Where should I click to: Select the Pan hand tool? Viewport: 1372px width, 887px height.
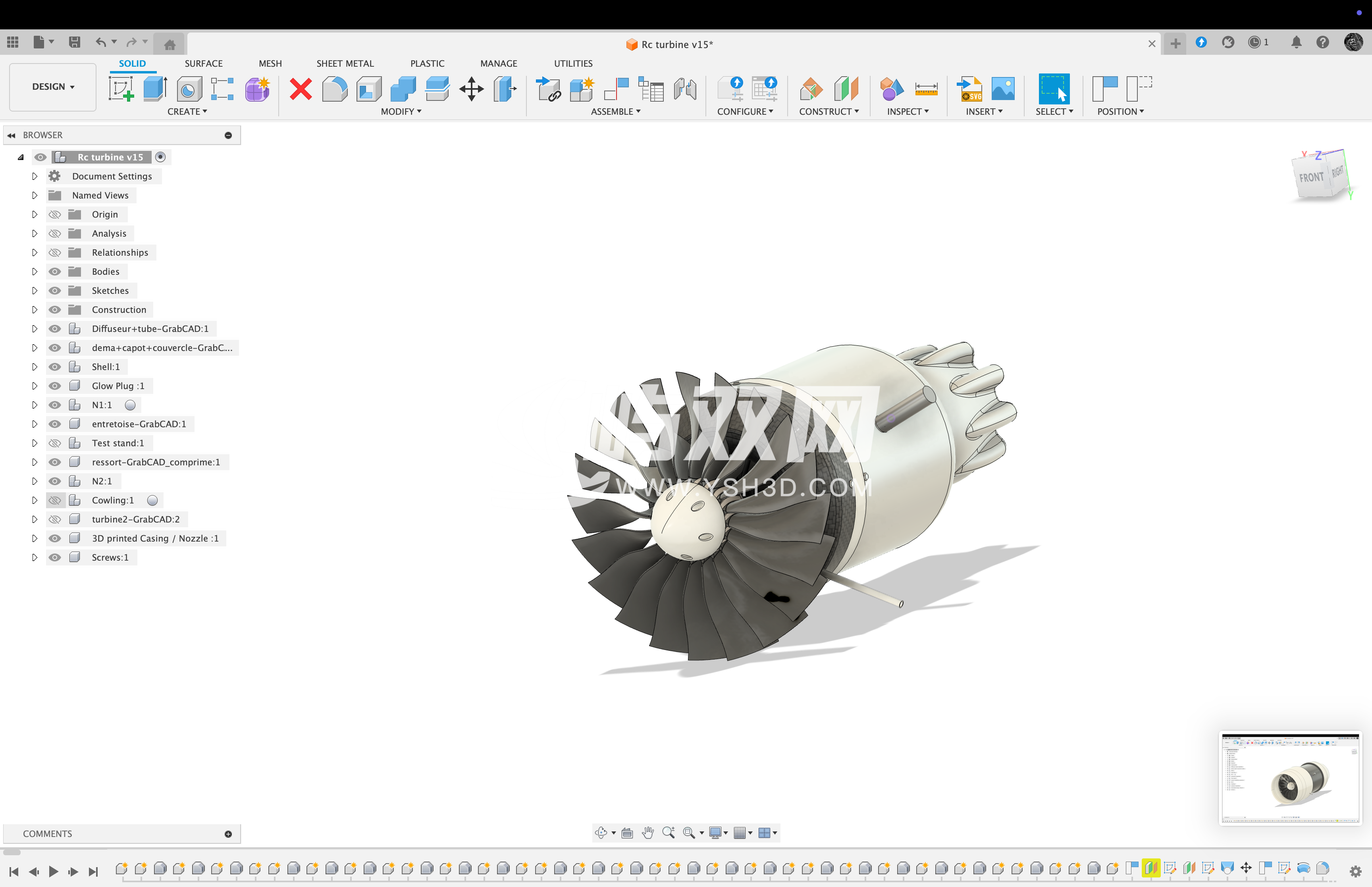648,833
